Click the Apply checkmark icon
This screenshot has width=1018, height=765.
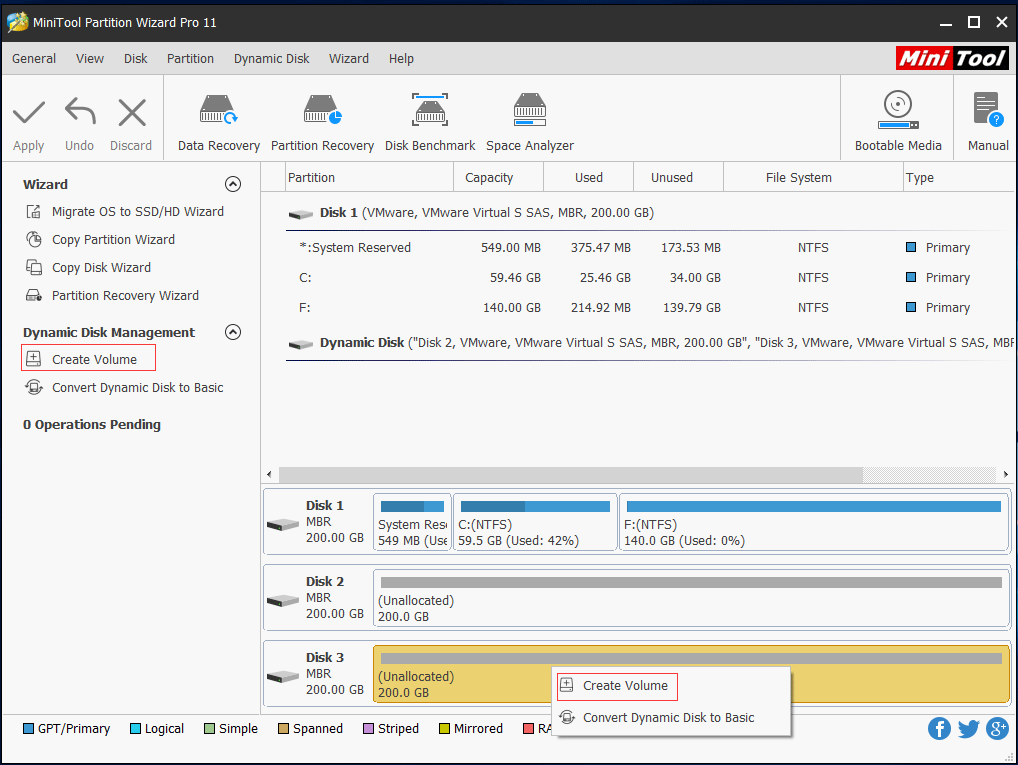pyautogui.click(x=29, y=113)
